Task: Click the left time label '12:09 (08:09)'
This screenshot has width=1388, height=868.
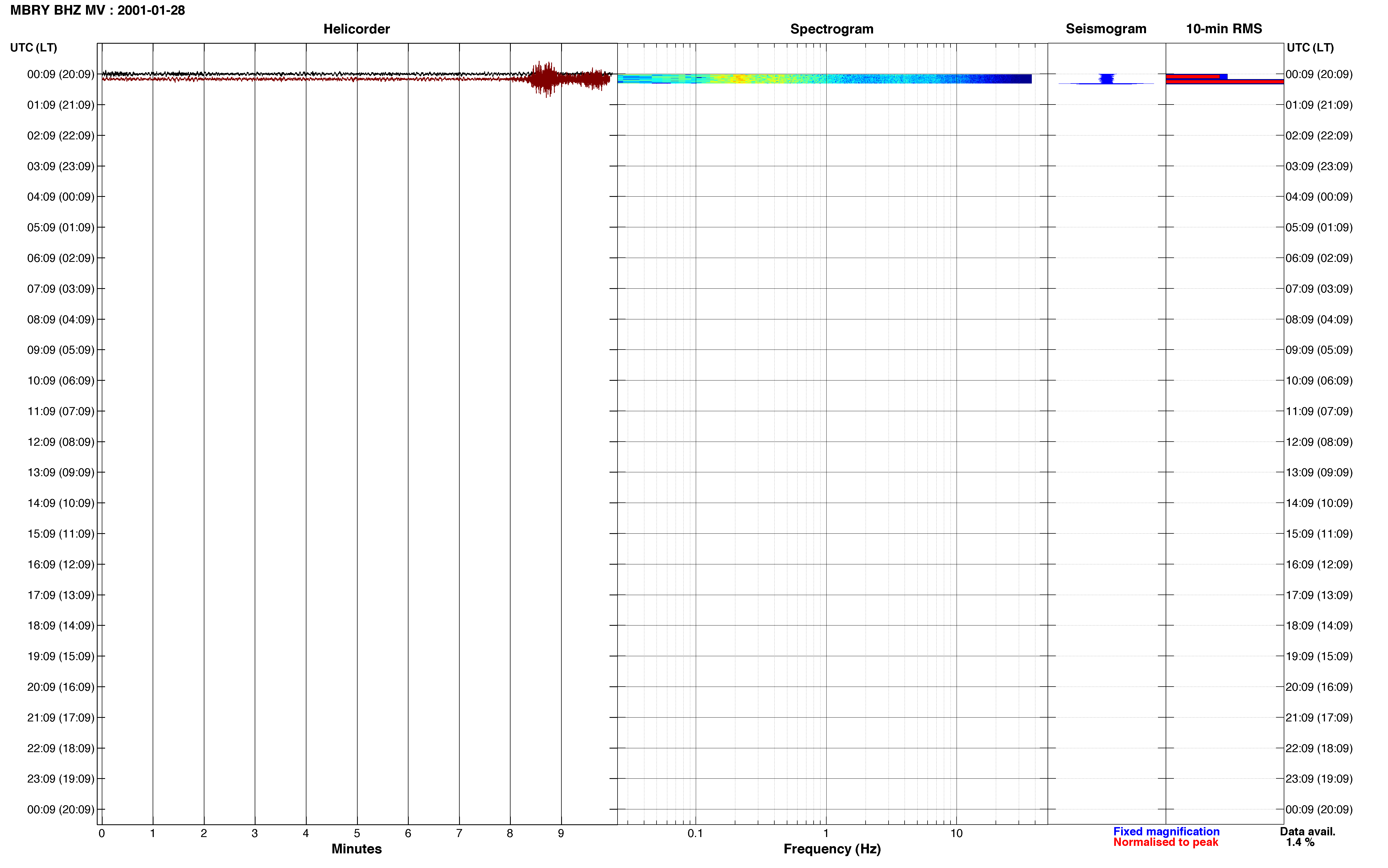Action: coord(61,442)
